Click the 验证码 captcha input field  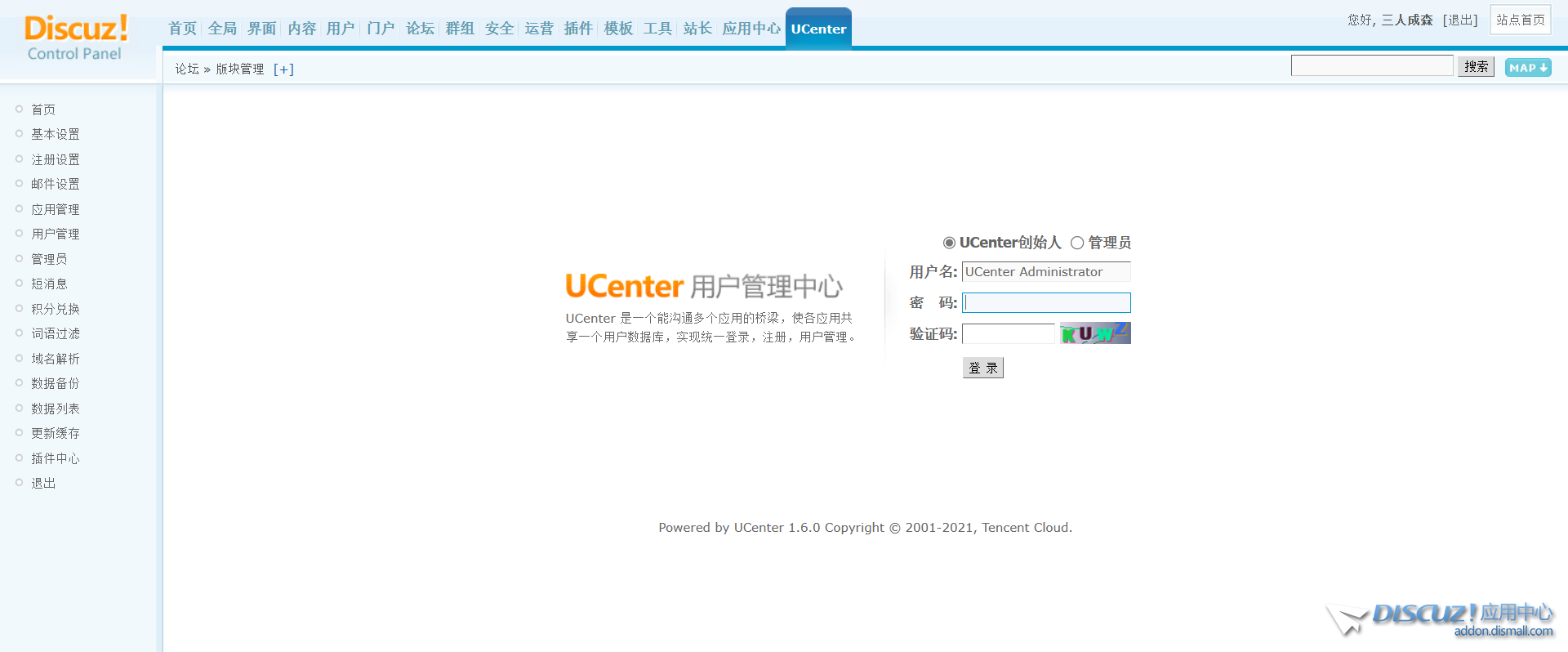[x=1009, y=334]
